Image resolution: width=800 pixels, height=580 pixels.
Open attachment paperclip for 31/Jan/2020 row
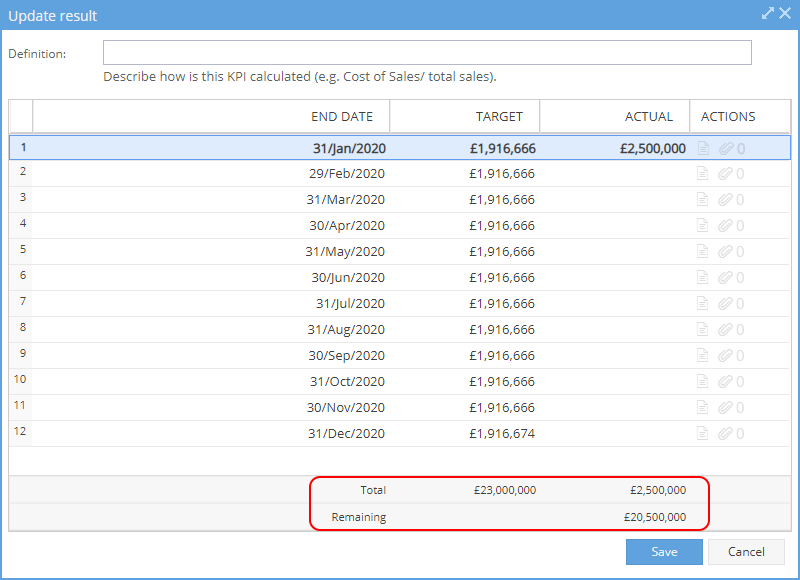coord(726,148)
